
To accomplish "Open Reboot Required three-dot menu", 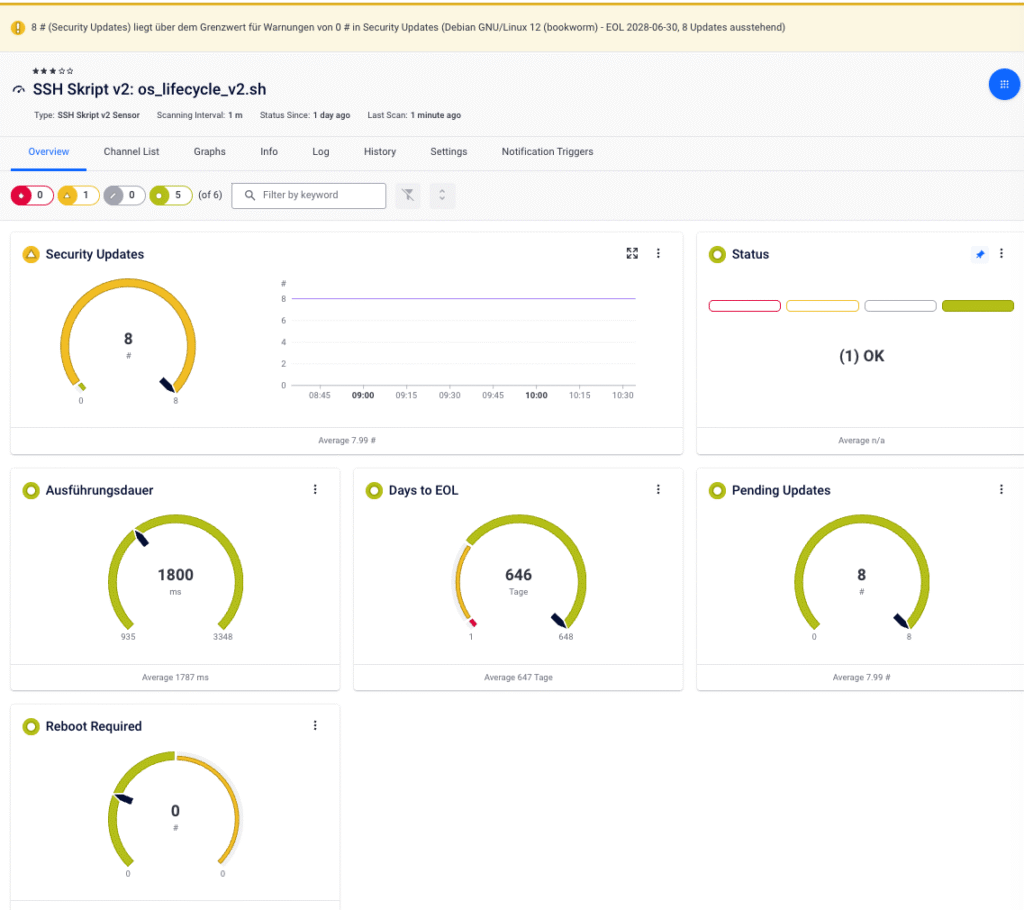I will tap(315, 725).
